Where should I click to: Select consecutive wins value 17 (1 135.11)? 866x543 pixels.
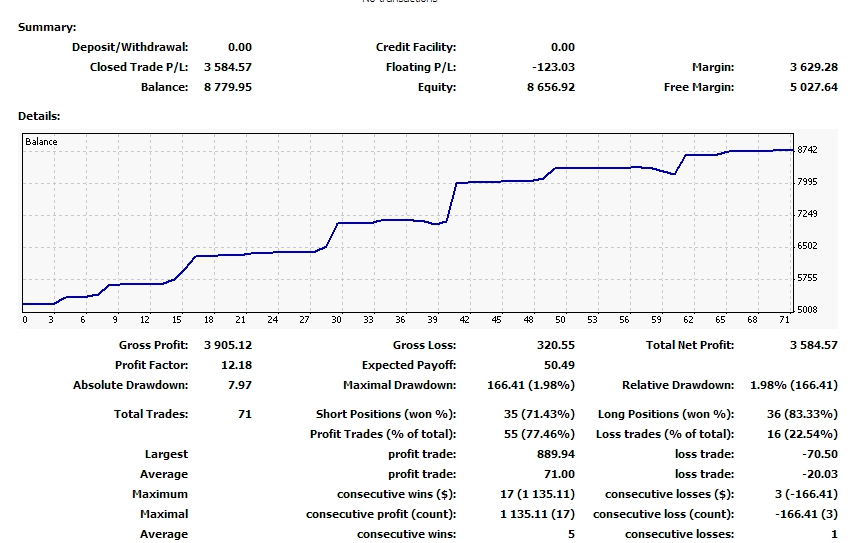point(537,494)
